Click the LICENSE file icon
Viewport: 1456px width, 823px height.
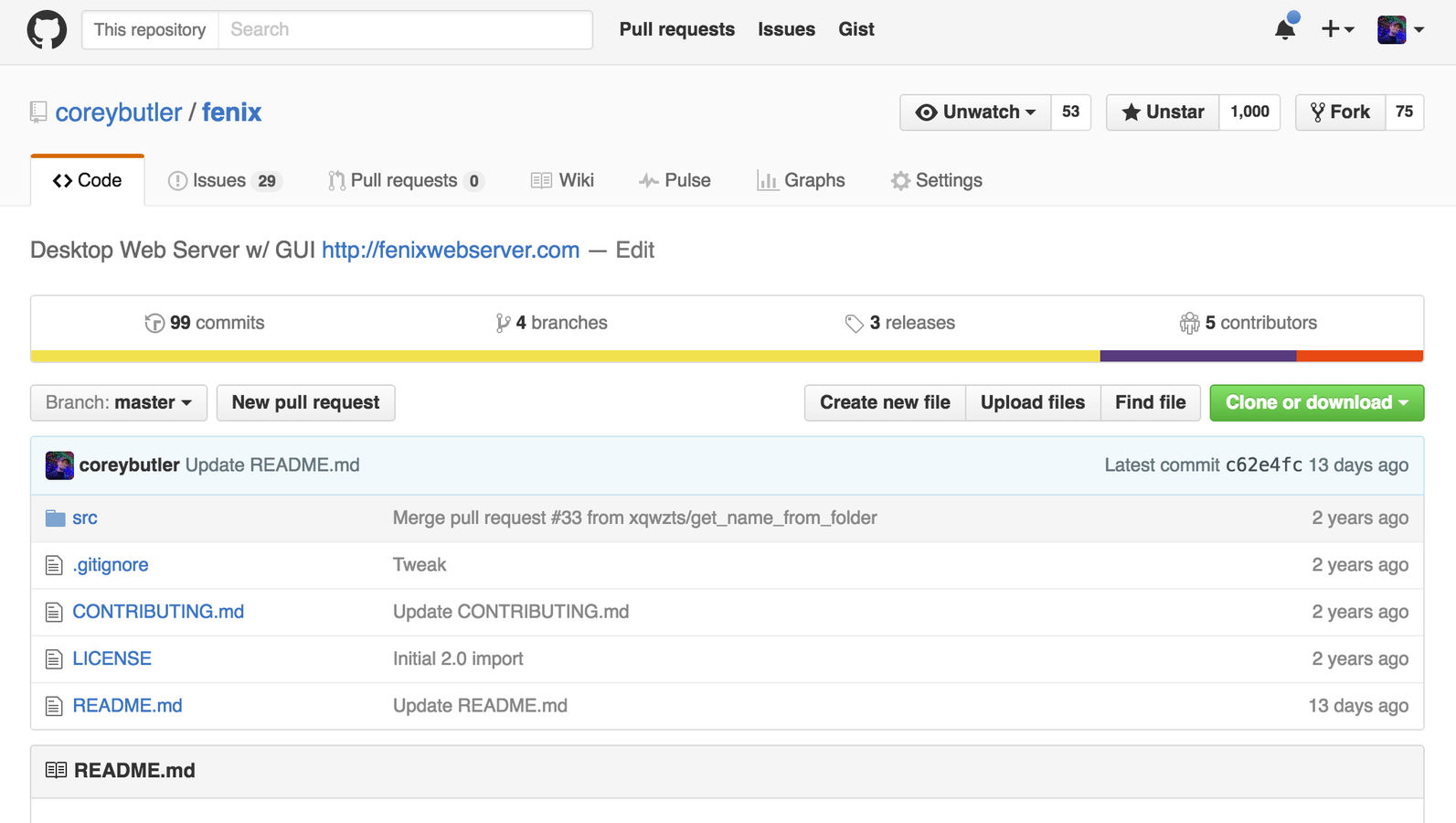pyautogui.click(x=54, y=659)
